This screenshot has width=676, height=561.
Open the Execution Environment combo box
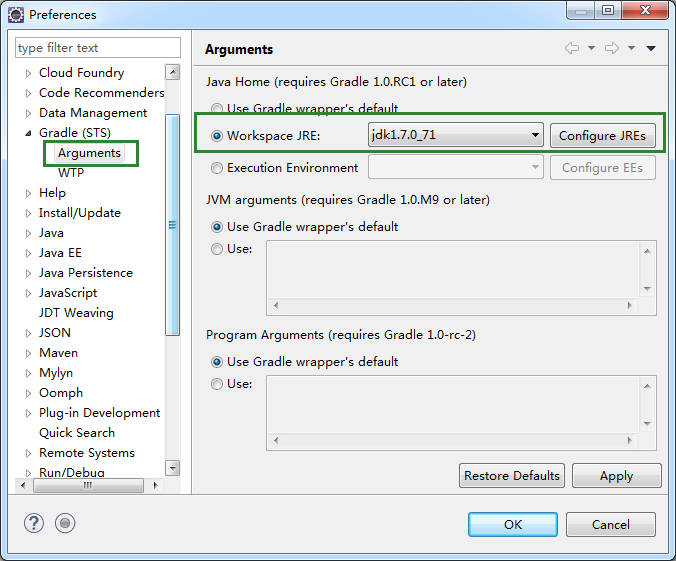coord(456,167)
